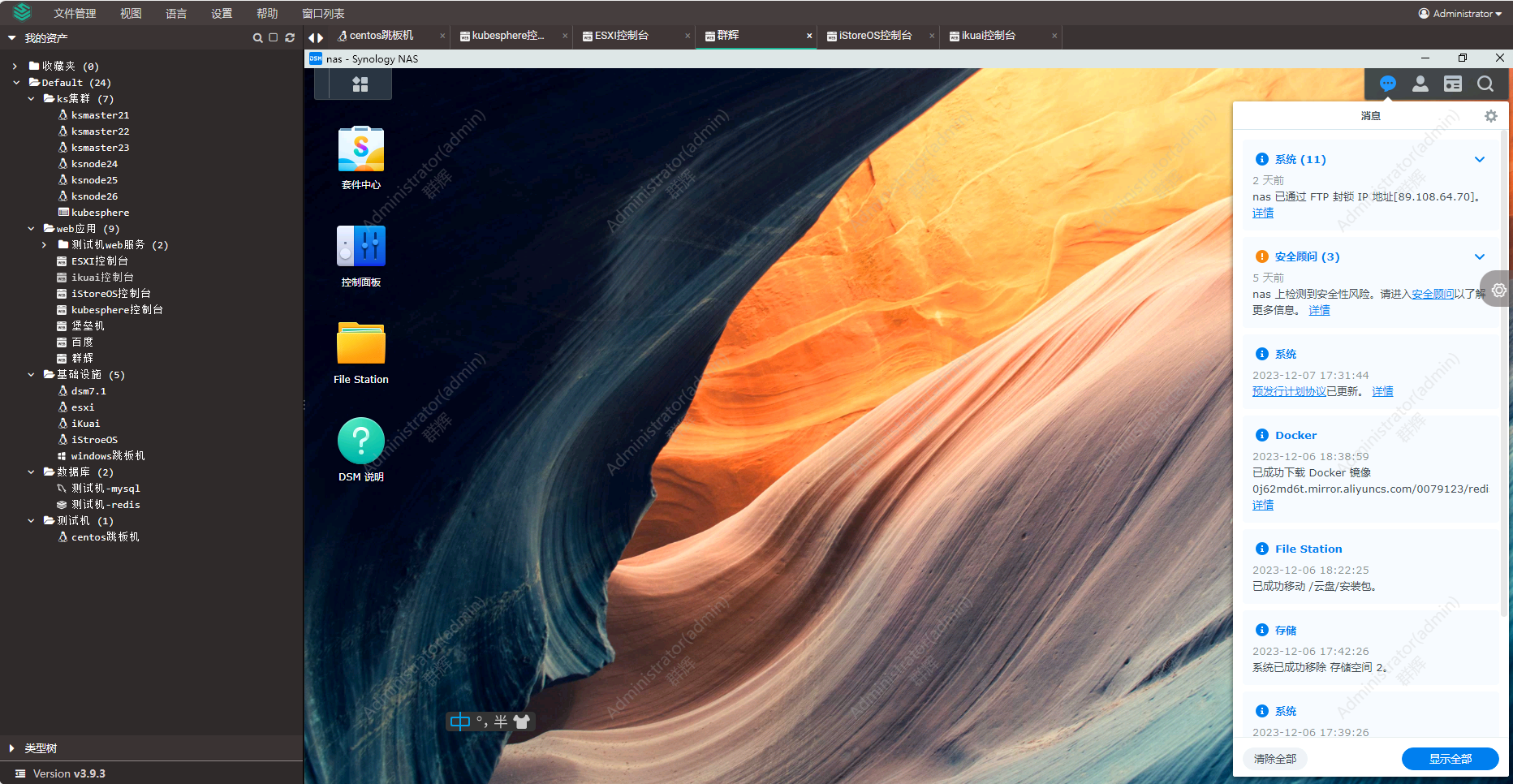Click Version v3.9.3 in status bar
The image size is (1513, 784).
coord(69,773)
